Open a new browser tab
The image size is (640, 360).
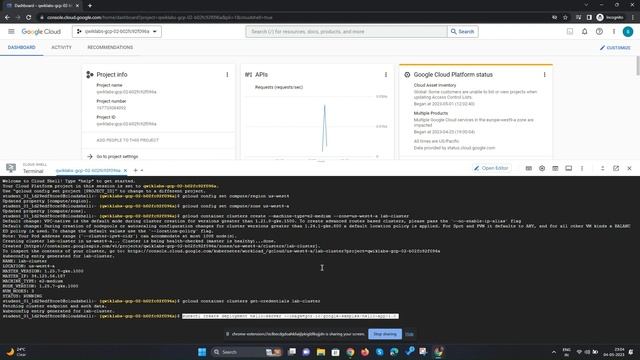pos(90,6)
